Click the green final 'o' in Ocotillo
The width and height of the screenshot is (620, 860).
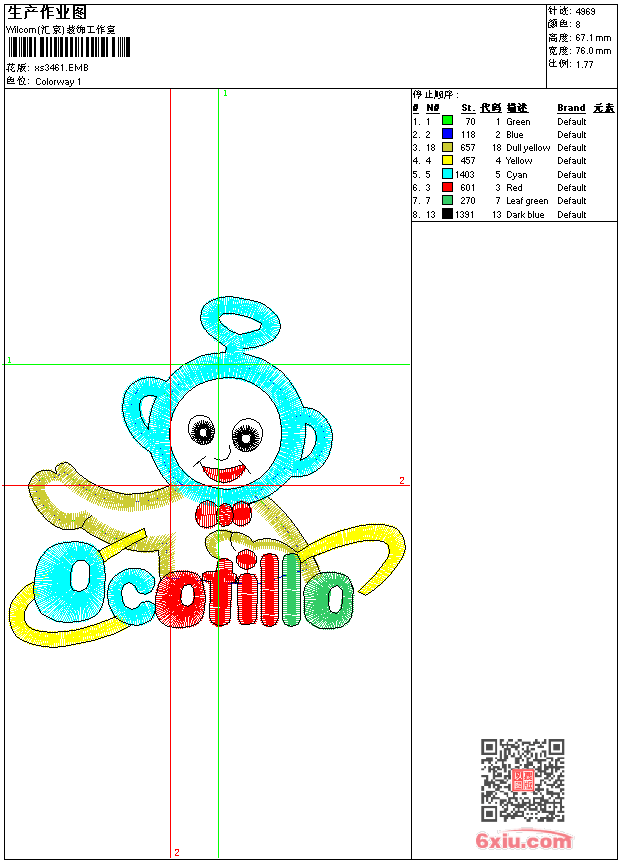(330, 599)
